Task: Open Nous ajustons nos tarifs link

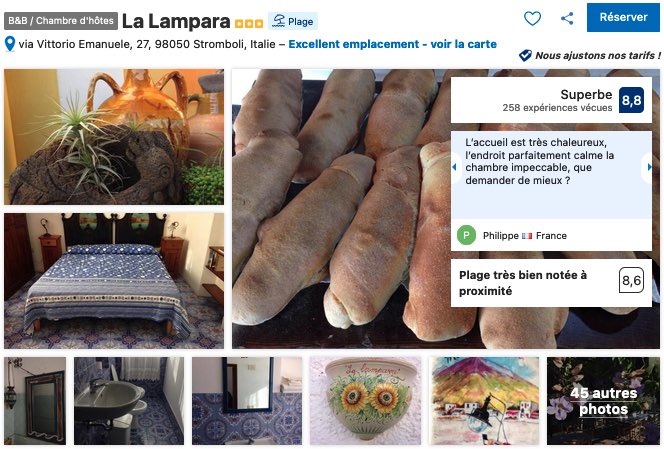Action: [598, 55]
